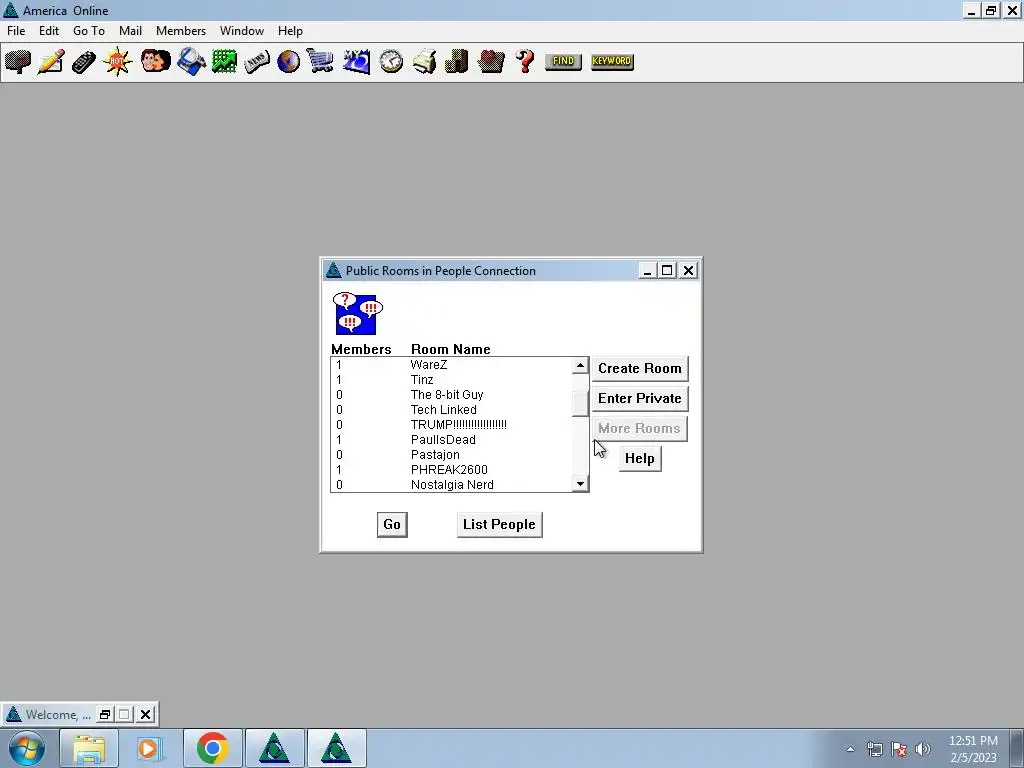Click the Help button in Public Rooms window

(639, 458)
